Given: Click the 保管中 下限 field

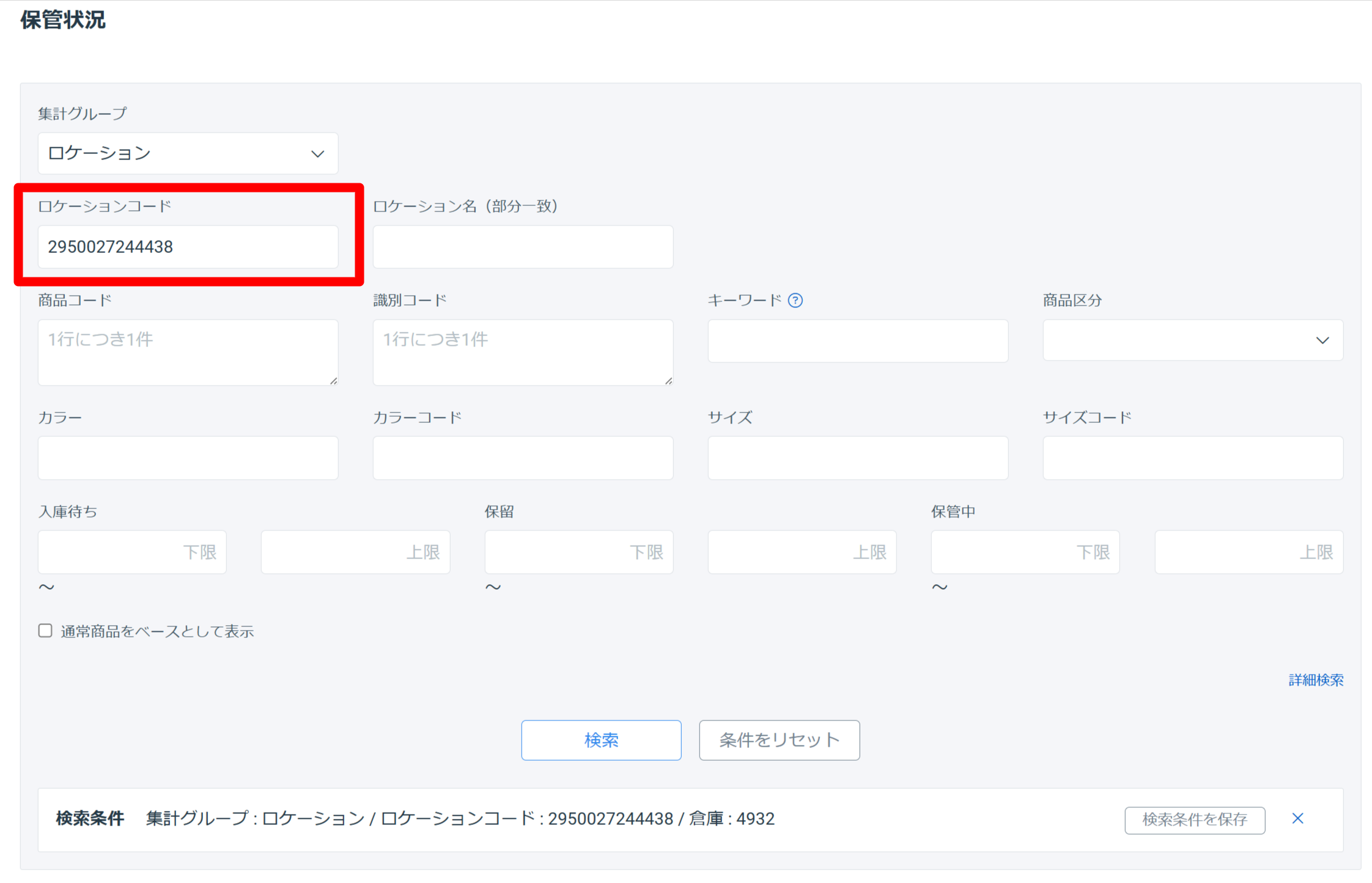Looking at the screenshot, I should coord(1025,552).
